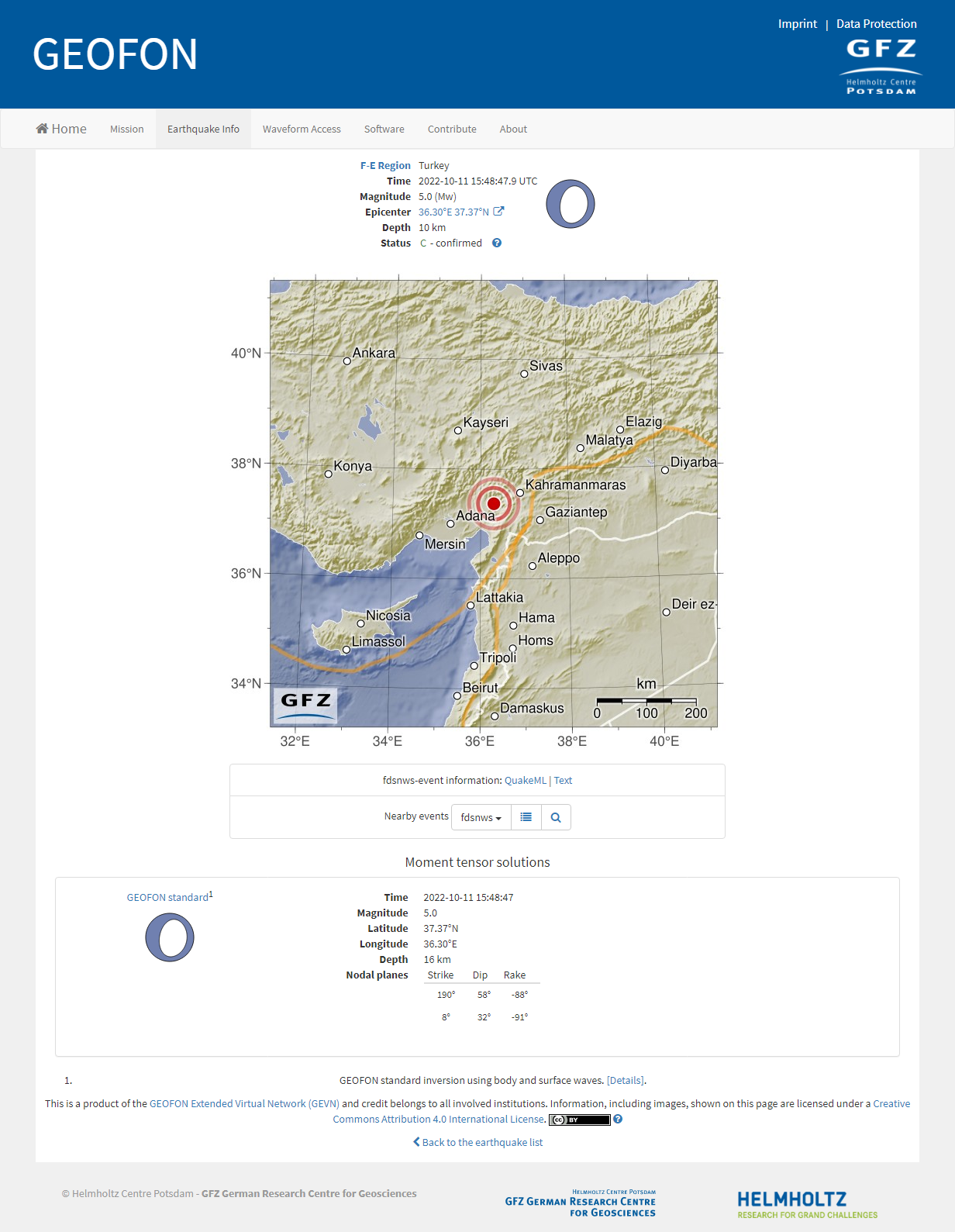The image size is (955, 1232).
Task: Open the fdsnws nearby events dropdown
Action: tap(481, 817)
